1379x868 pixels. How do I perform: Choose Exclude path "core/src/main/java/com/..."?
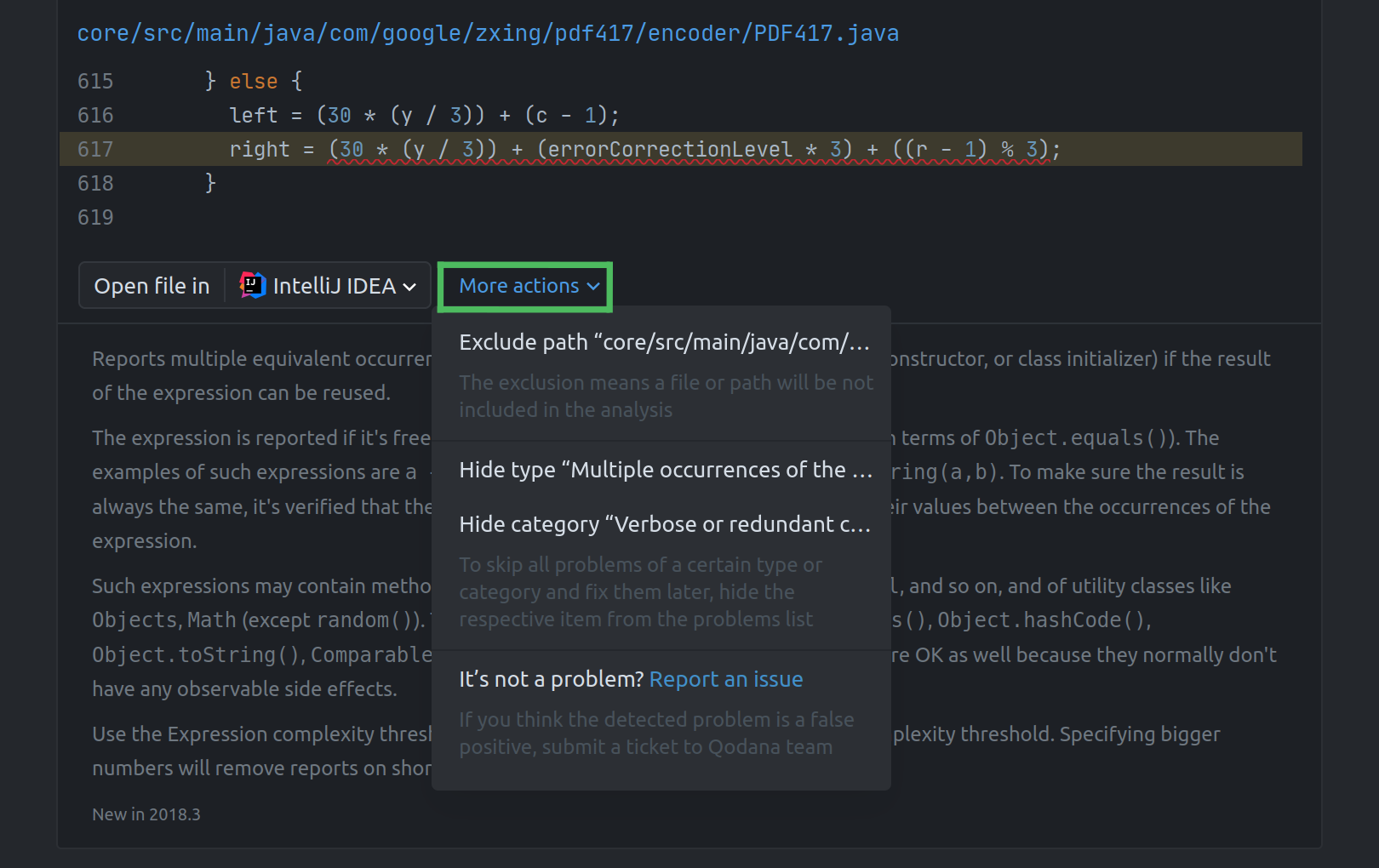coord(664,341)
